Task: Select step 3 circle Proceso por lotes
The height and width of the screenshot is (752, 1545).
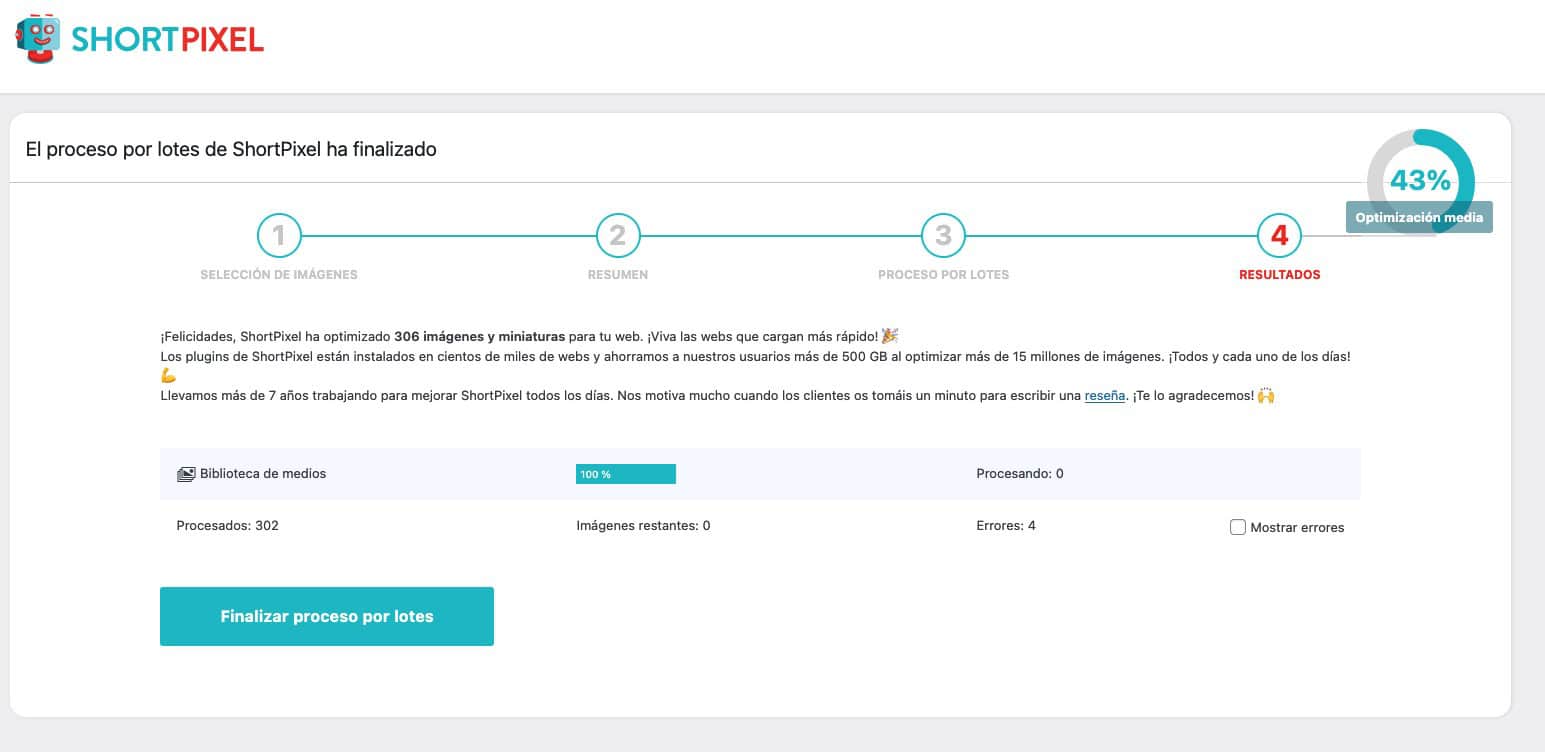Action: click(x=943, y=236)
